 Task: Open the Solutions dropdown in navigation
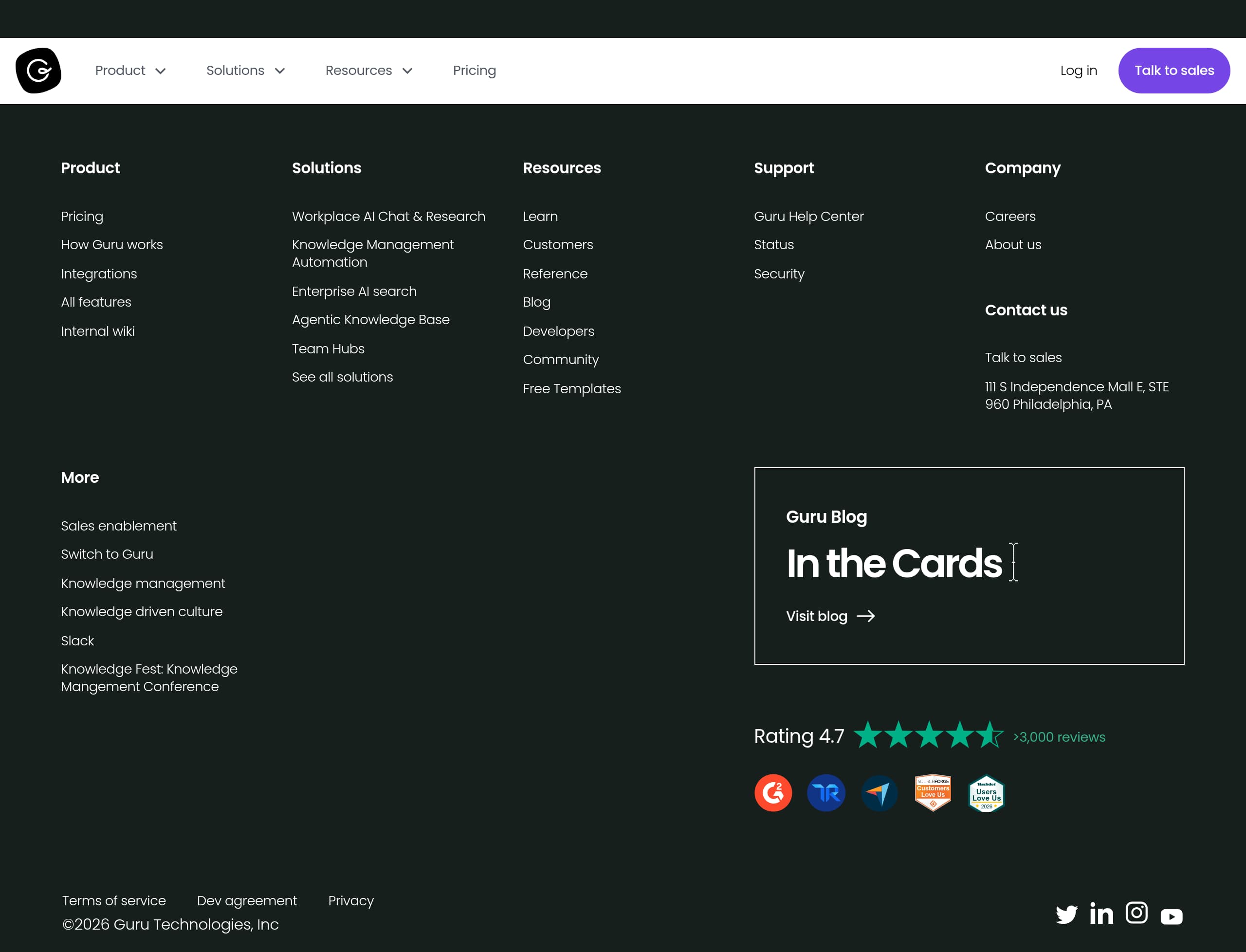pos(245,70)
